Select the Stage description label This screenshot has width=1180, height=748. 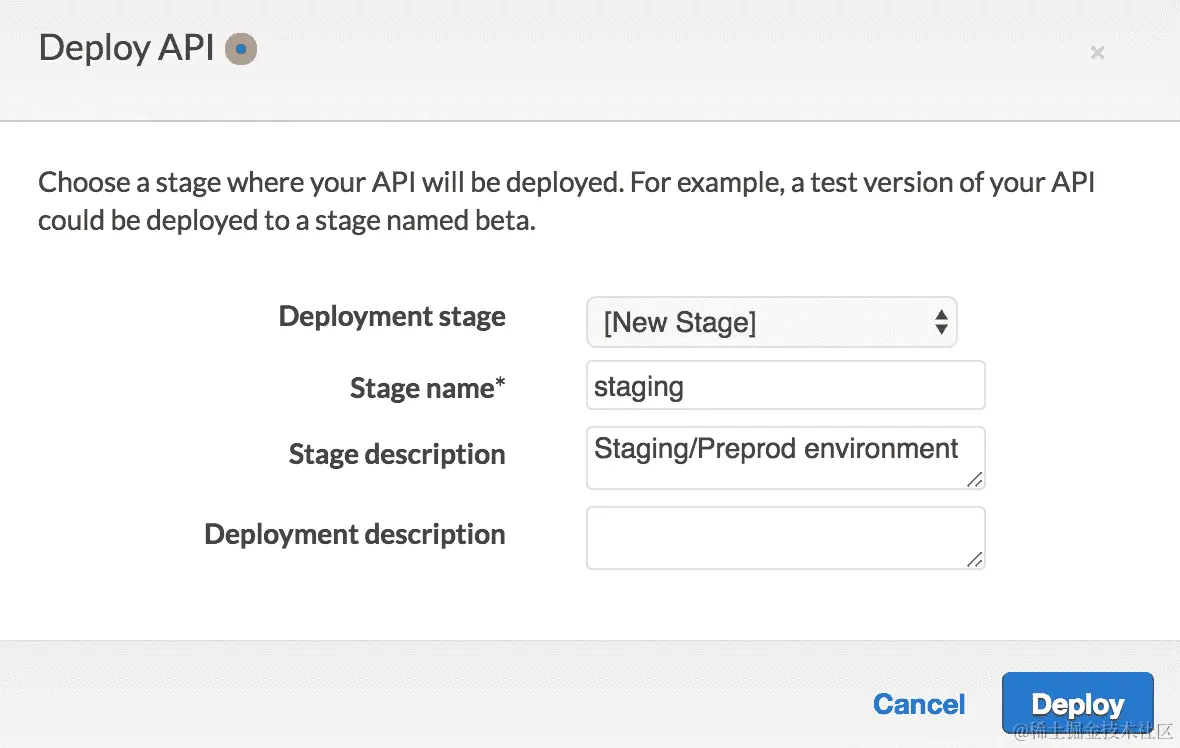tap(397, 455)
